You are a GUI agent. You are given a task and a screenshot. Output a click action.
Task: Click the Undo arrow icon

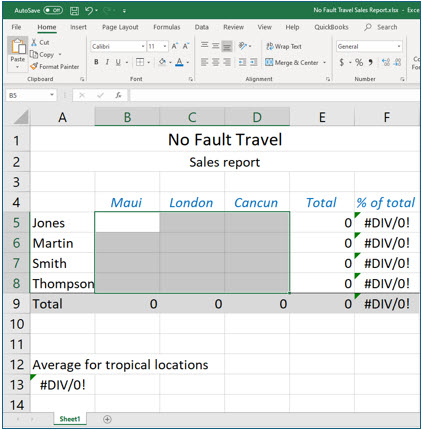coord(89,11)
